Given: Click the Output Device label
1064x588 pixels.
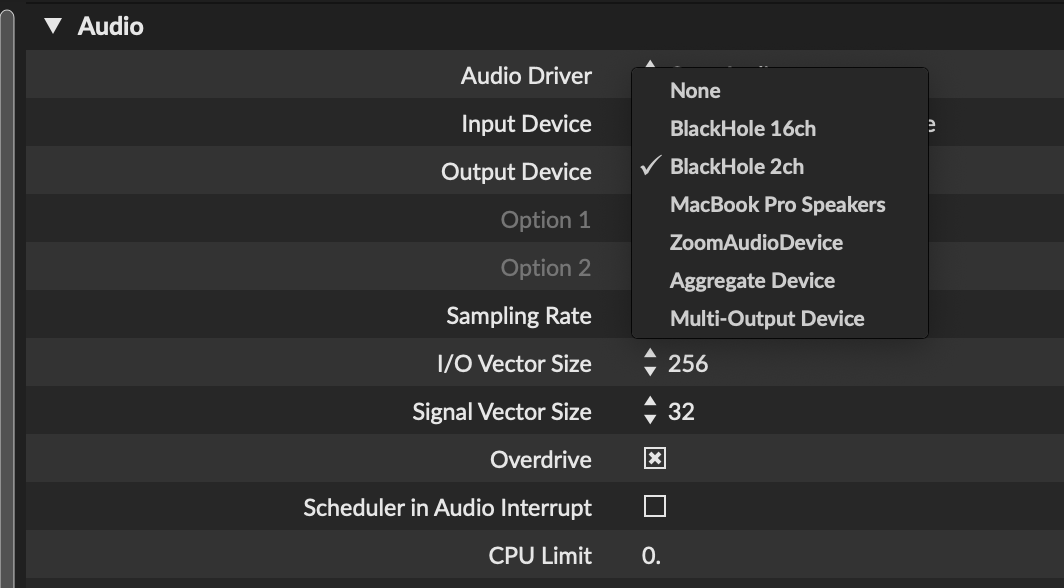Looking at the screenshot, I should pos(516,172).
